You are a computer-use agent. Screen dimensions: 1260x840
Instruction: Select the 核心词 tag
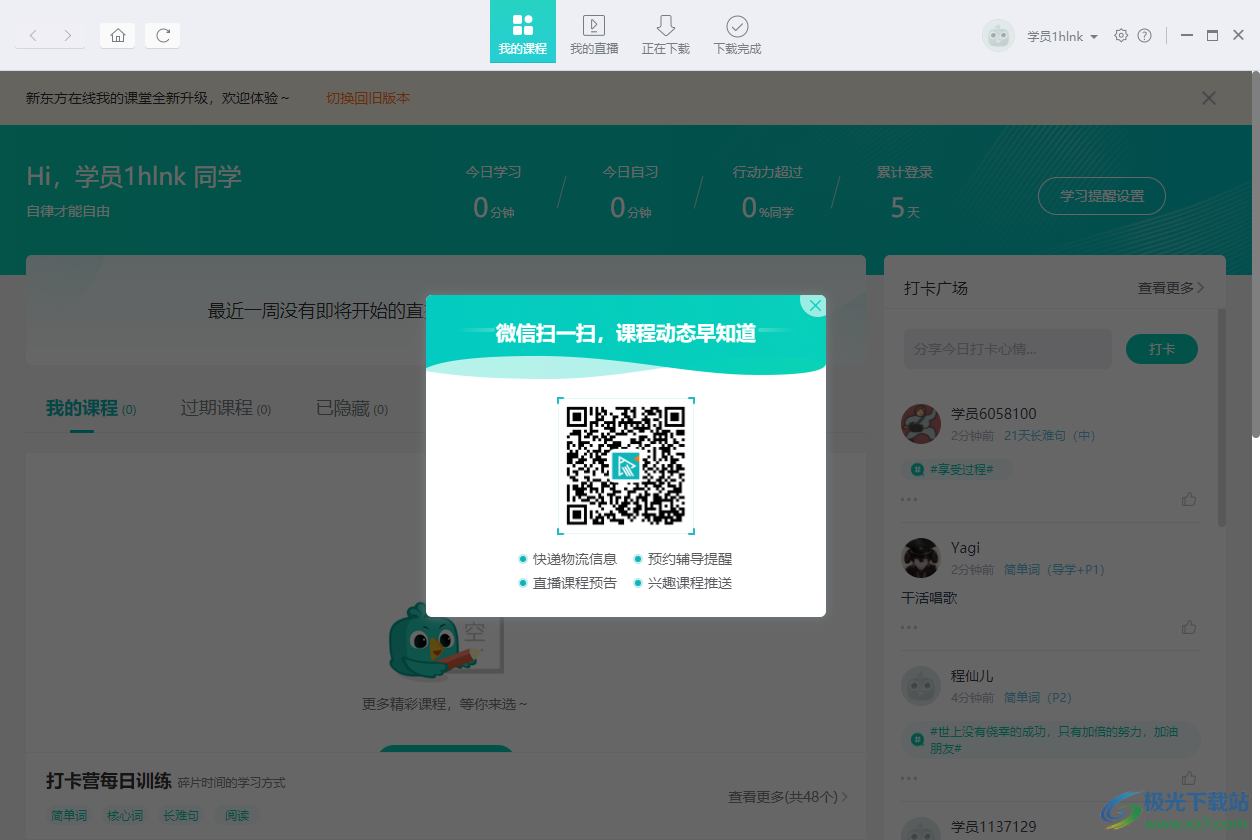125,816
